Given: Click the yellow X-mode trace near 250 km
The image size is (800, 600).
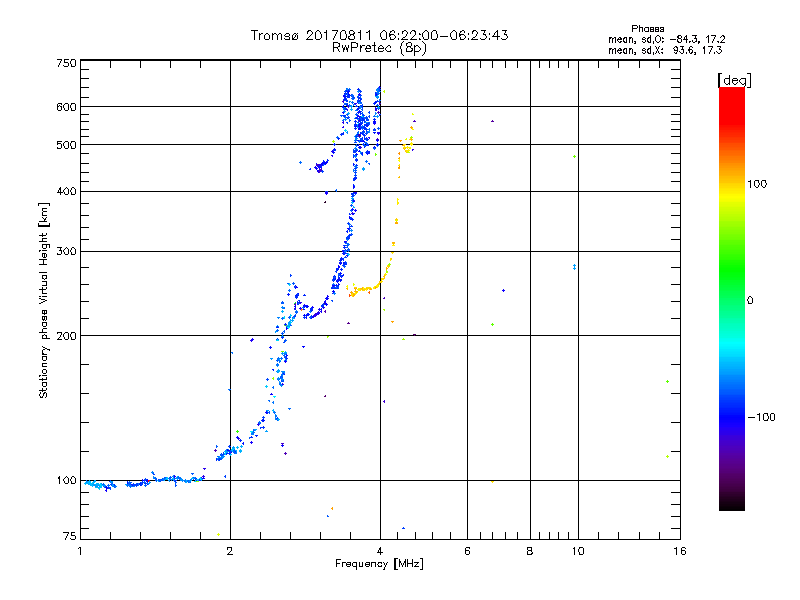Looking at the screenshot, I should 365,289.
